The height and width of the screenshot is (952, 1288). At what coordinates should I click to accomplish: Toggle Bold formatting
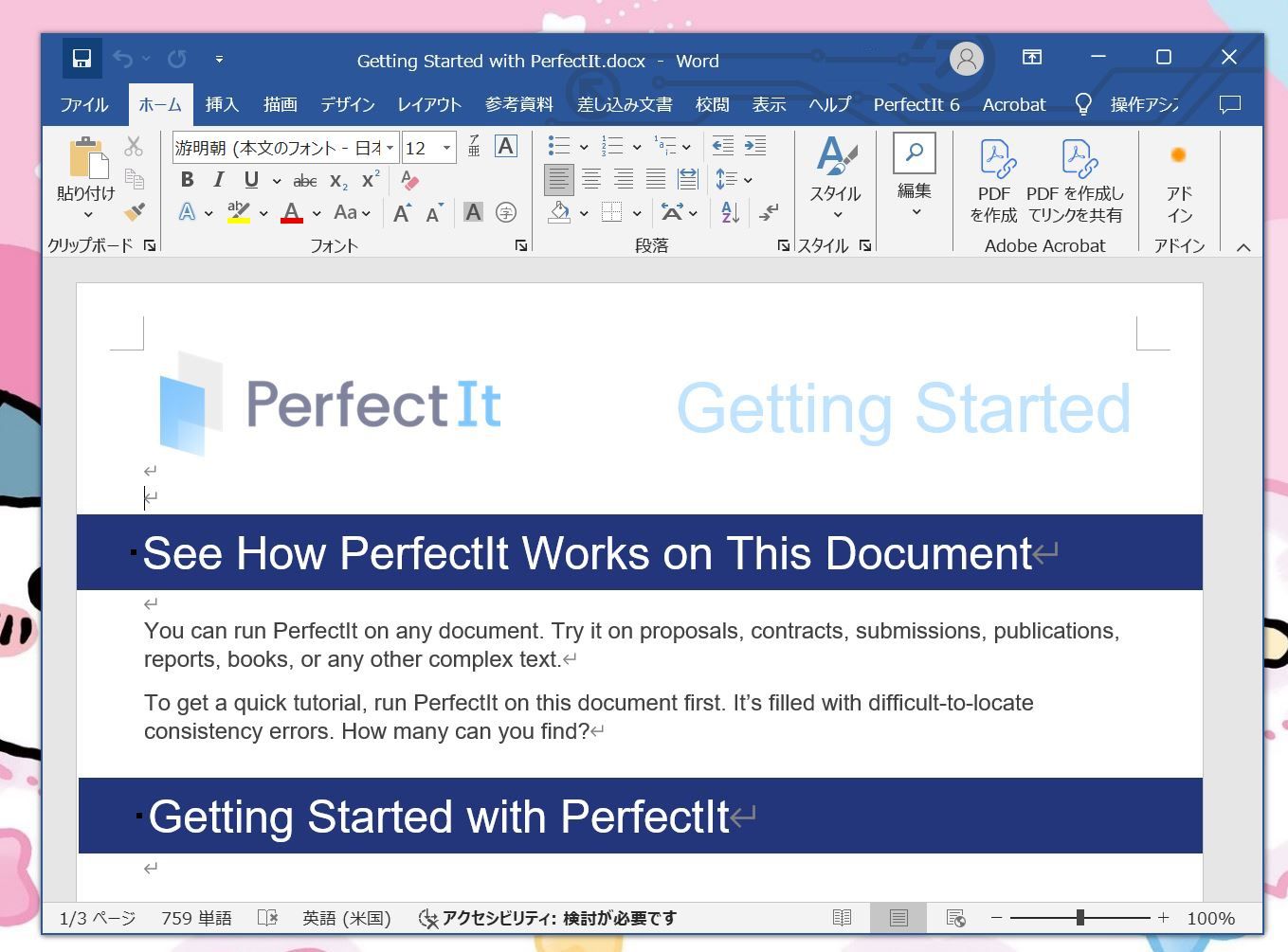tap(187, 180)
